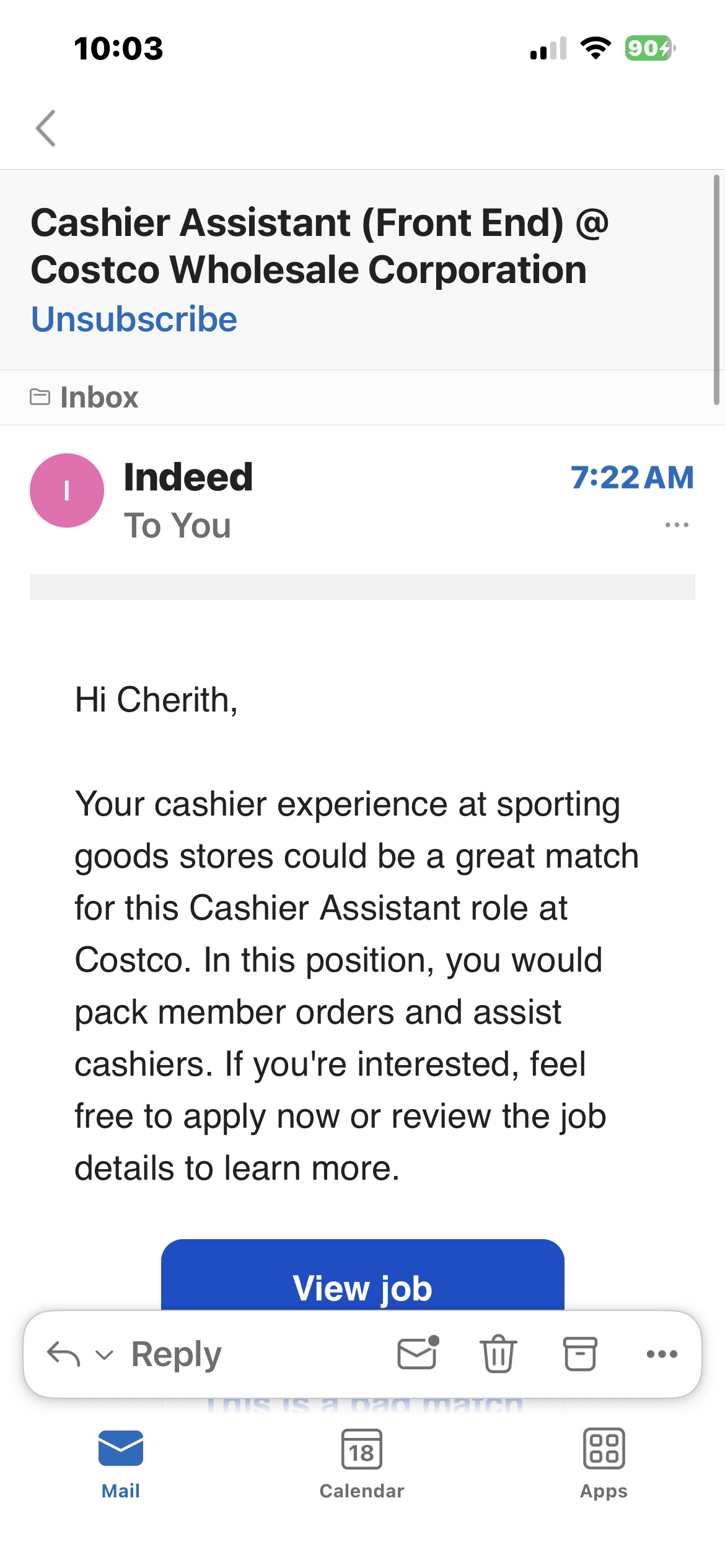The width and height of the screenshot is (725, 1568).
Task: Archive the email using archive box icon
Action: pyautogui.click(x=580, y=1354)
